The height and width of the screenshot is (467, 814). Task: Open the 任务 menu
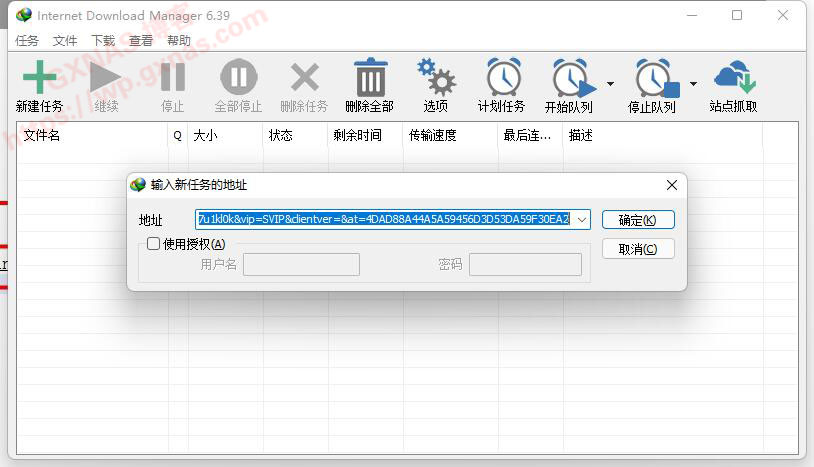[27, 41]
